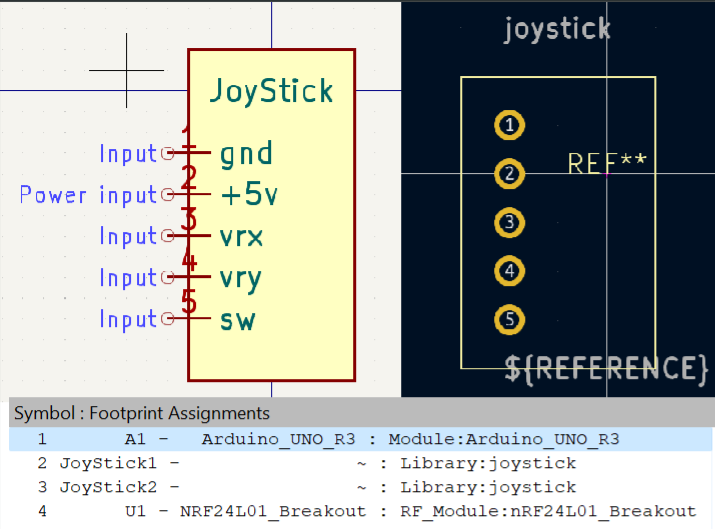Select the sw pin on the JoyStick symbol
Viewport: 715px width, 529px height.
[187, 318]
